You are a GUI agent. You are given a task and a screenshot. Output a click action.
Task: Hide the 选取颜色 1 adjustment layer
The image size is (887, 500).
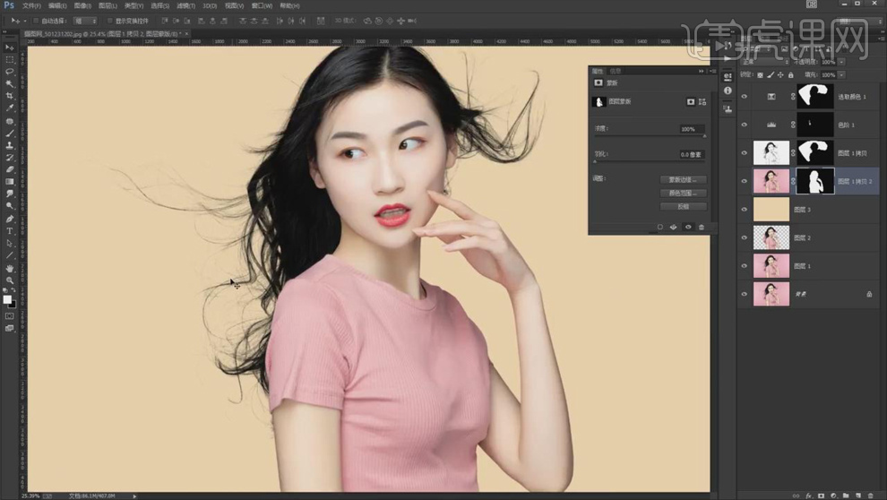tap(744, 97)
